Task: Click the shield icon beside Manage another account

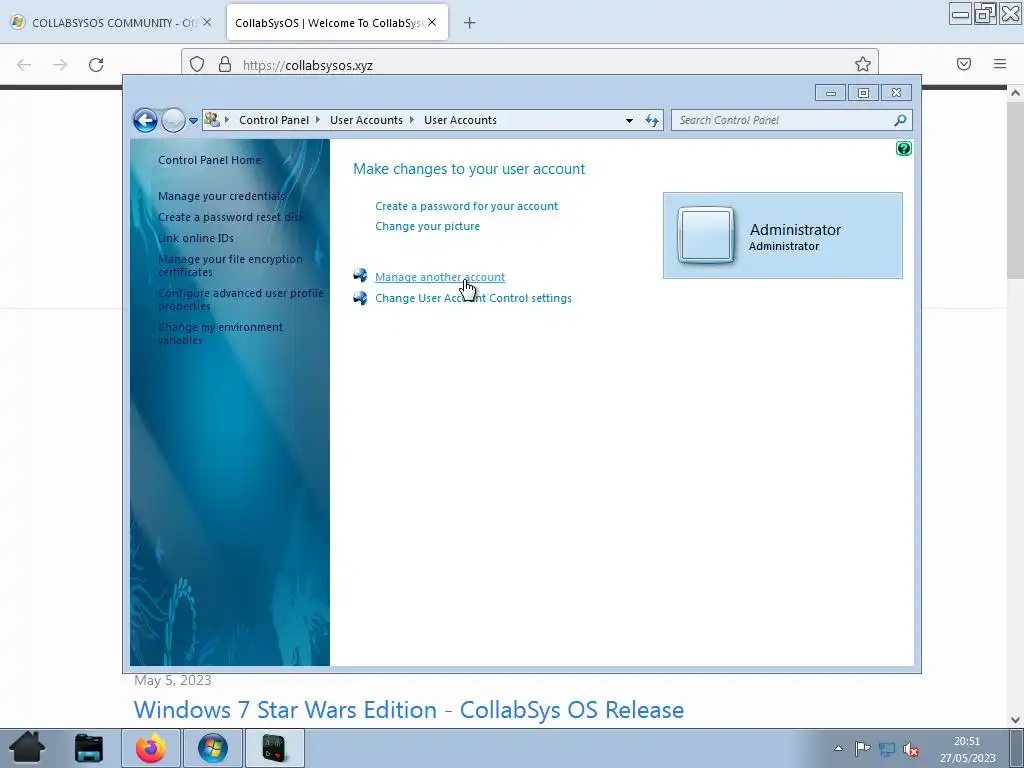Action: coord(360,276)
